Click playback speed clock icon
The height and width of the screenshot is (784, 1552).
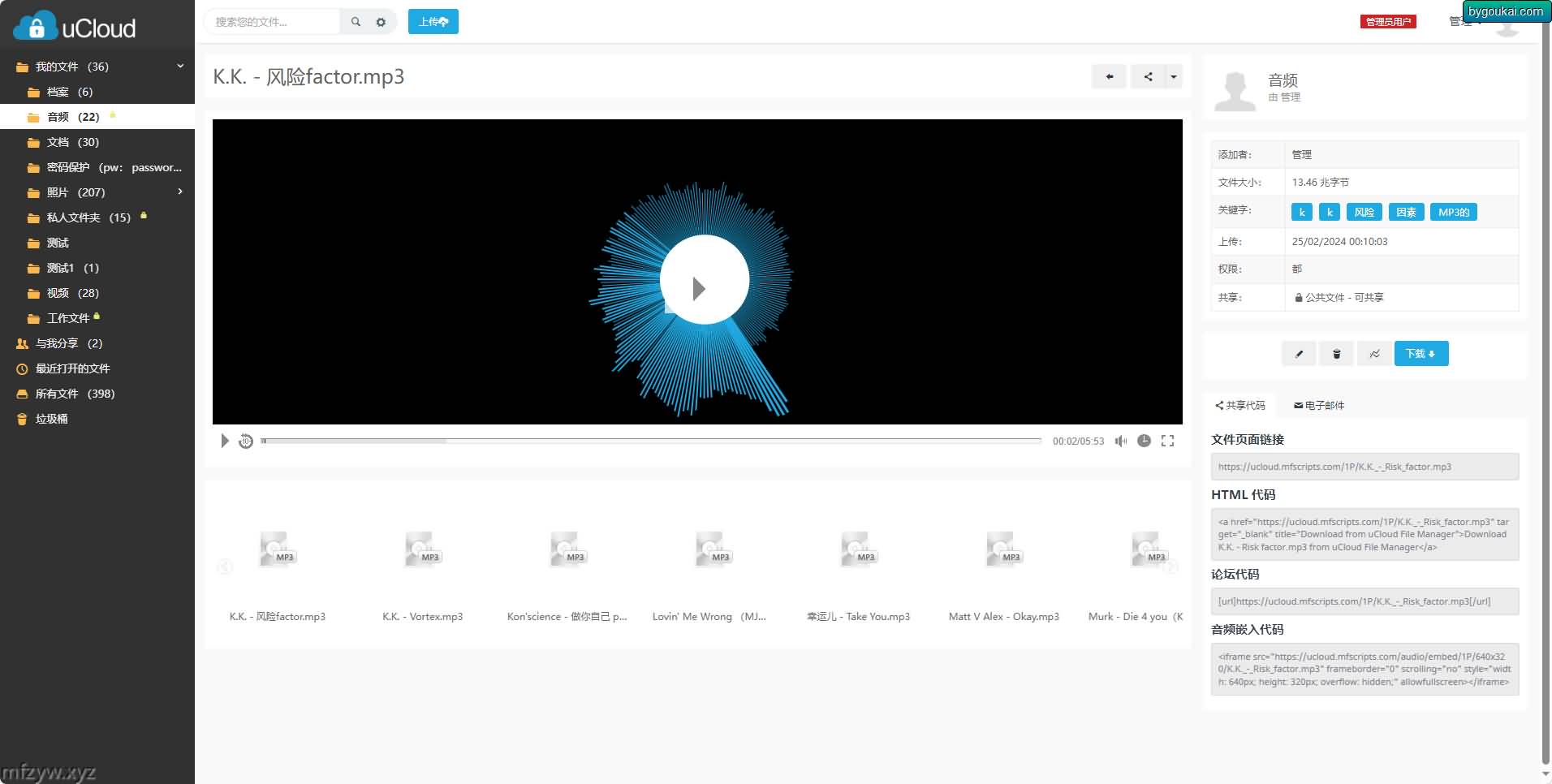pyautogui.click(x=1144, y=441)
